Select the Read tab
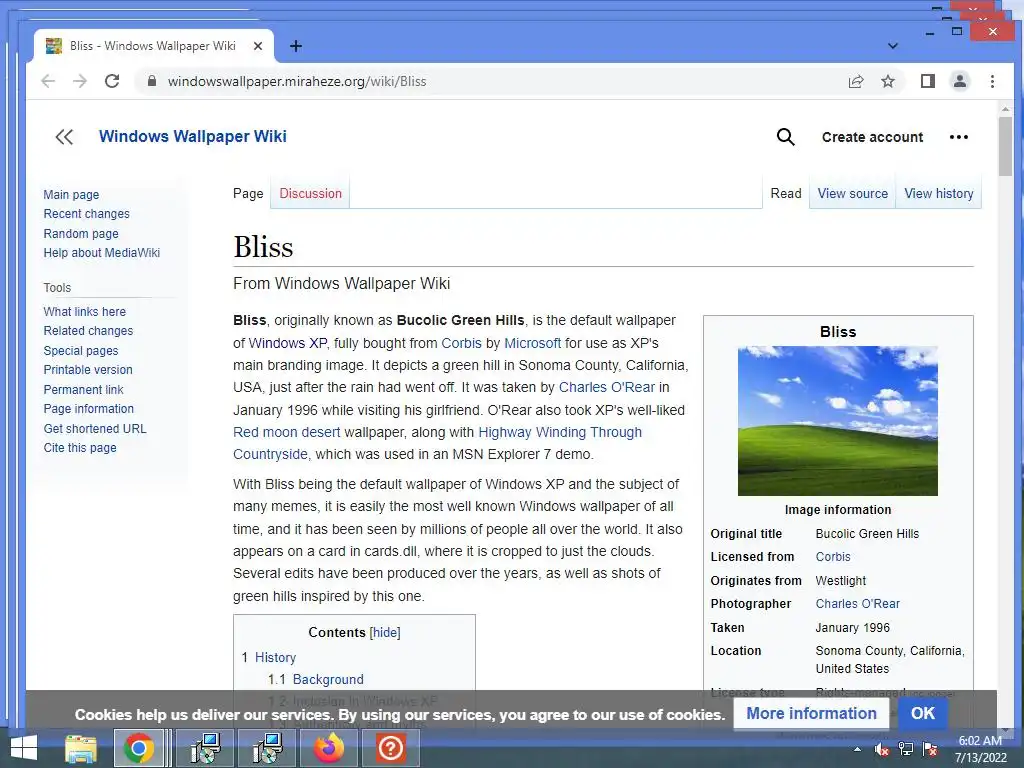This screenshot has width=1024, height=768. tap(786, 193)
